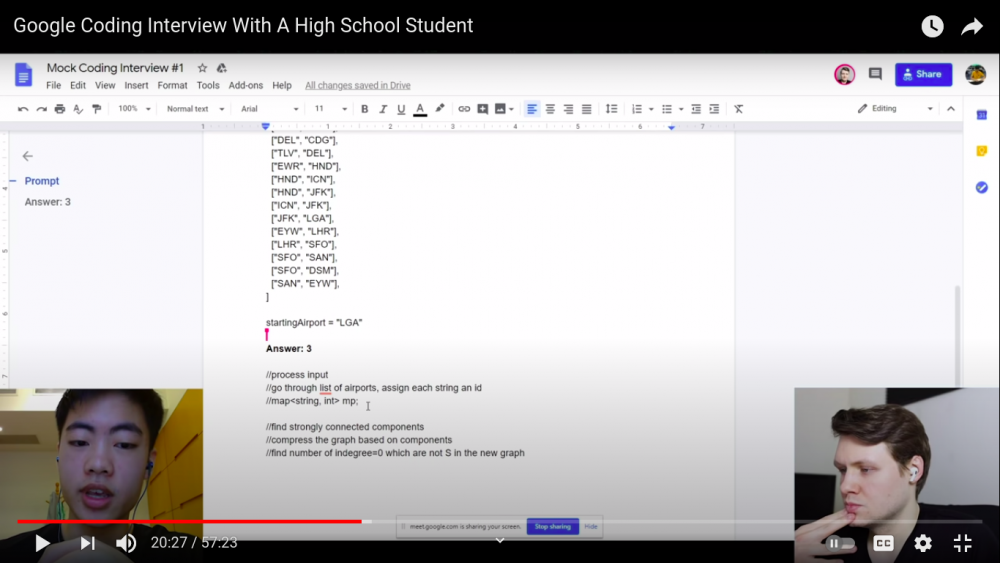The width and height of the screenshot is (1000, 563).
Task: Toggle bold formatting
Action: pos(364,109)
